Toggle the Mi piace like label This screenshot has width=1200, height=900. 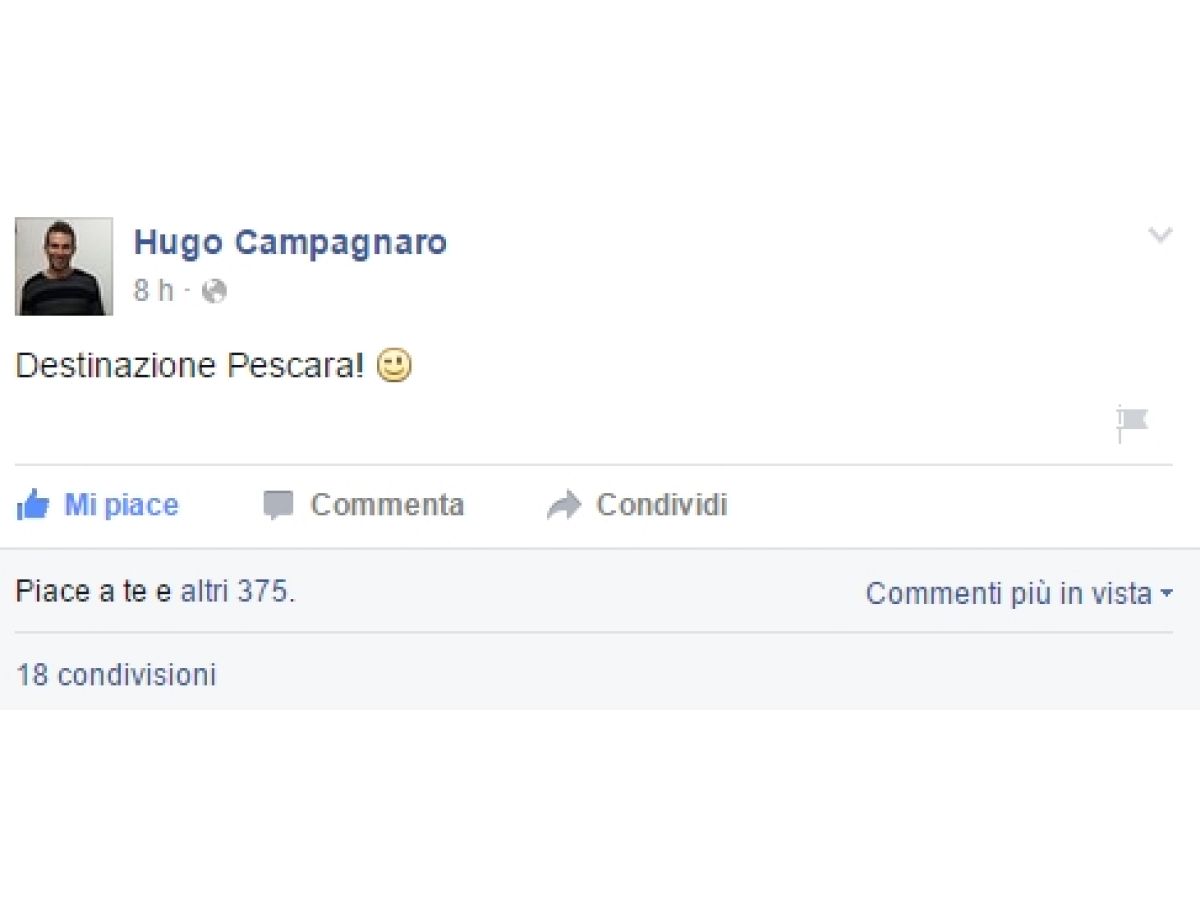121,505
